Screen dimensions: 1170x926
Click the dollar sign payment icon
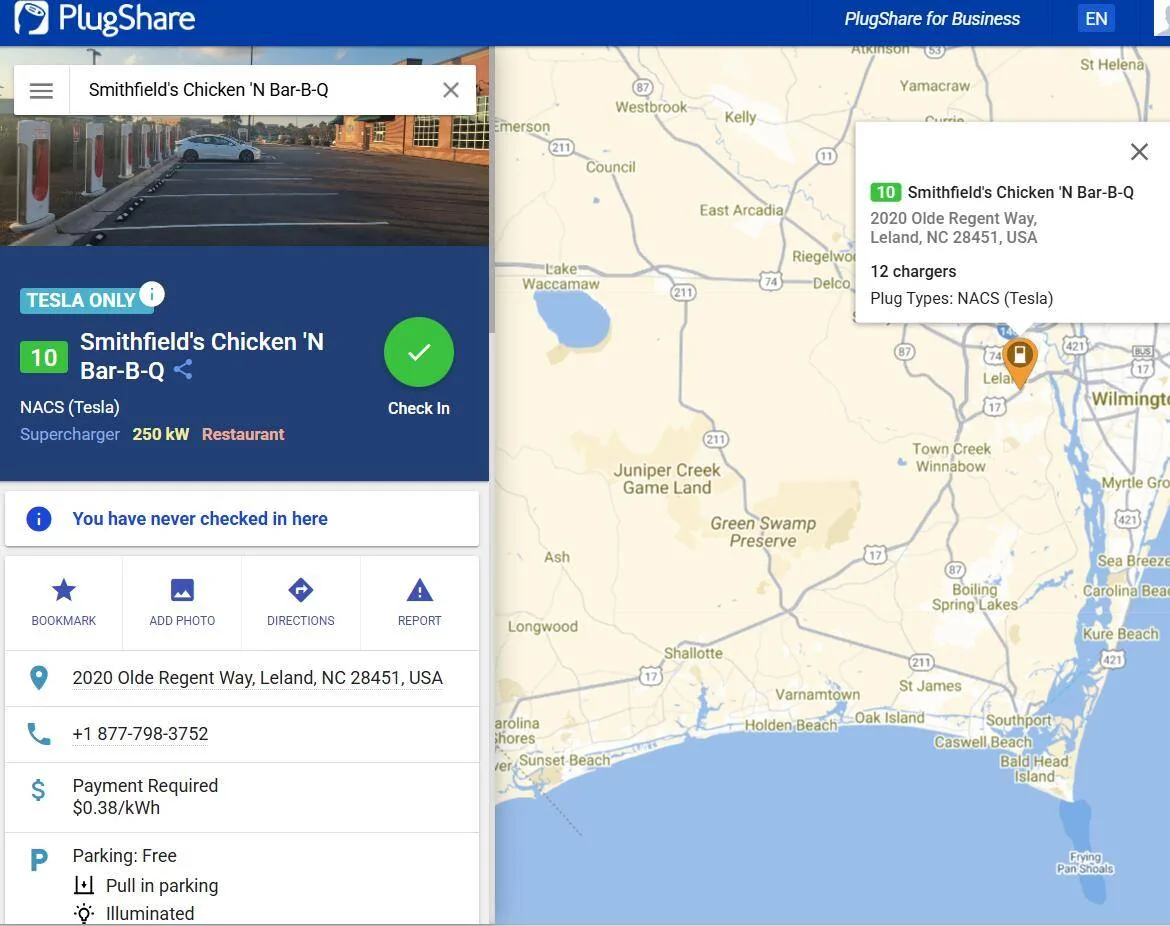coord(39,789)
